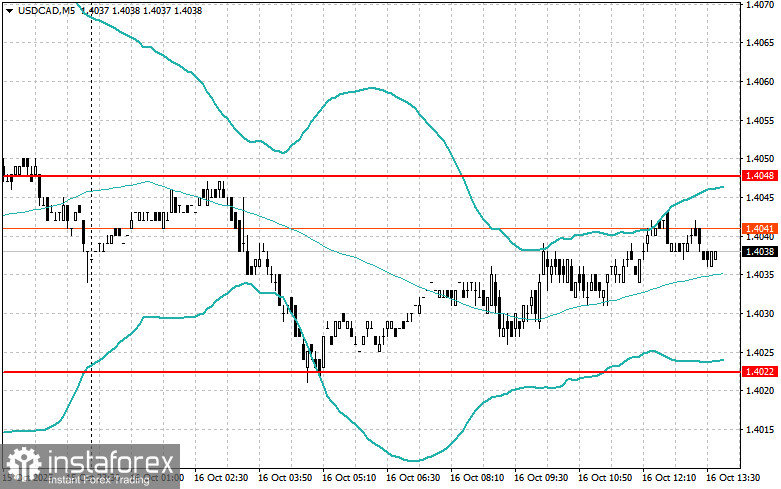Click the 16 Oct 02:30 time label

[221, 478]
